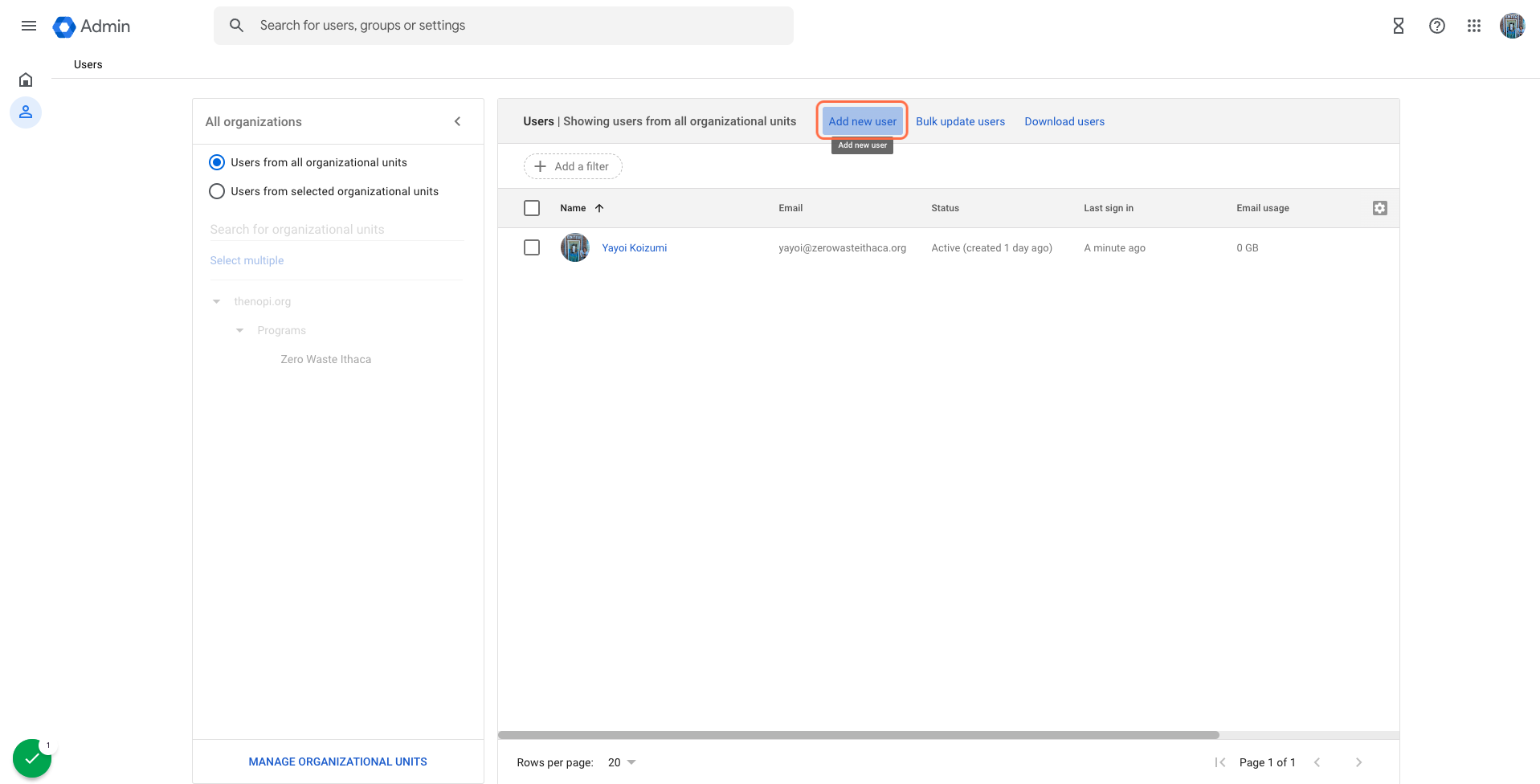
Task: Open the Google apps grid
Action: [x=1473, y=26]
